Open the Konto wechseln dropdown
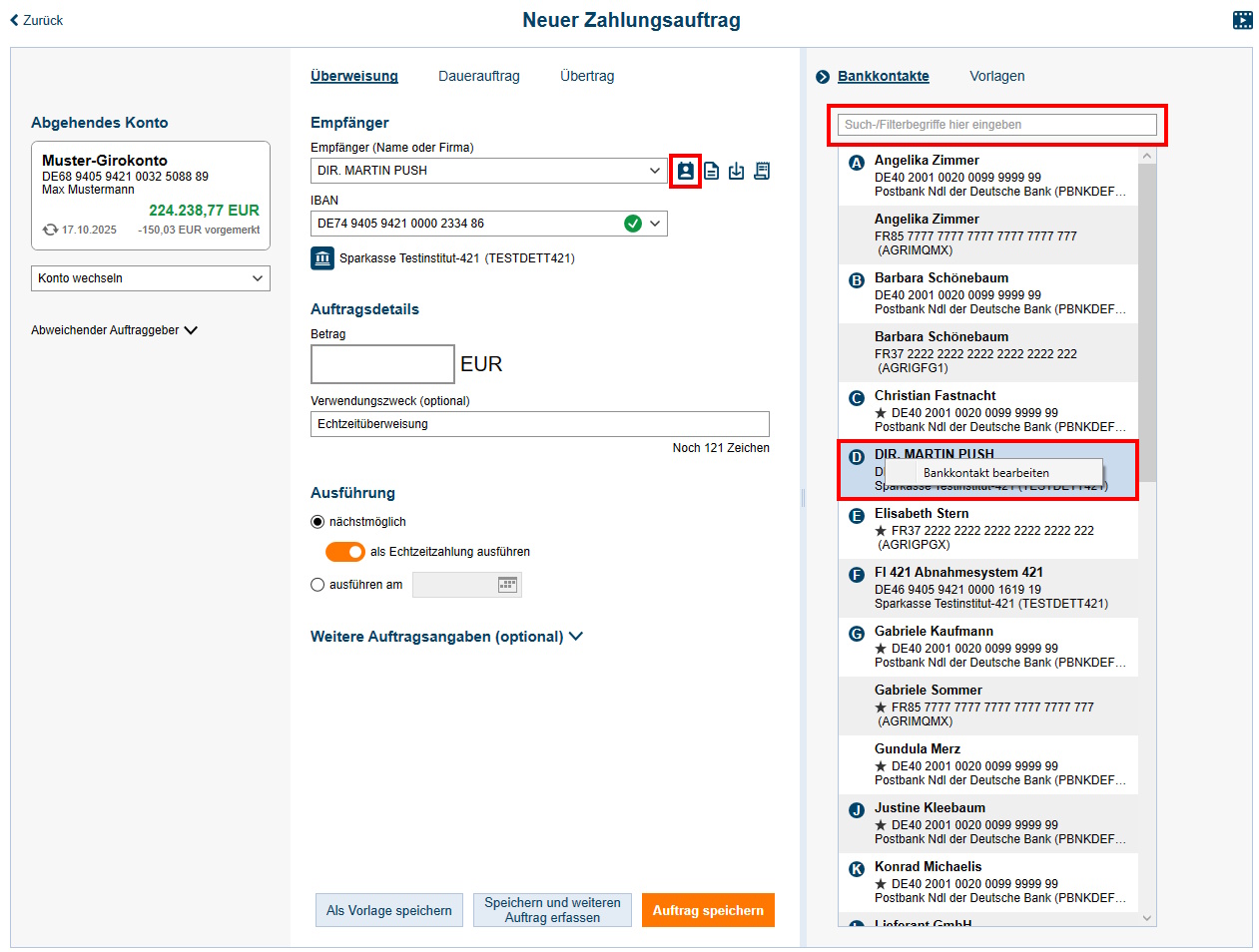Viewport: 1259px width, 952px height. tap(150, 278)
